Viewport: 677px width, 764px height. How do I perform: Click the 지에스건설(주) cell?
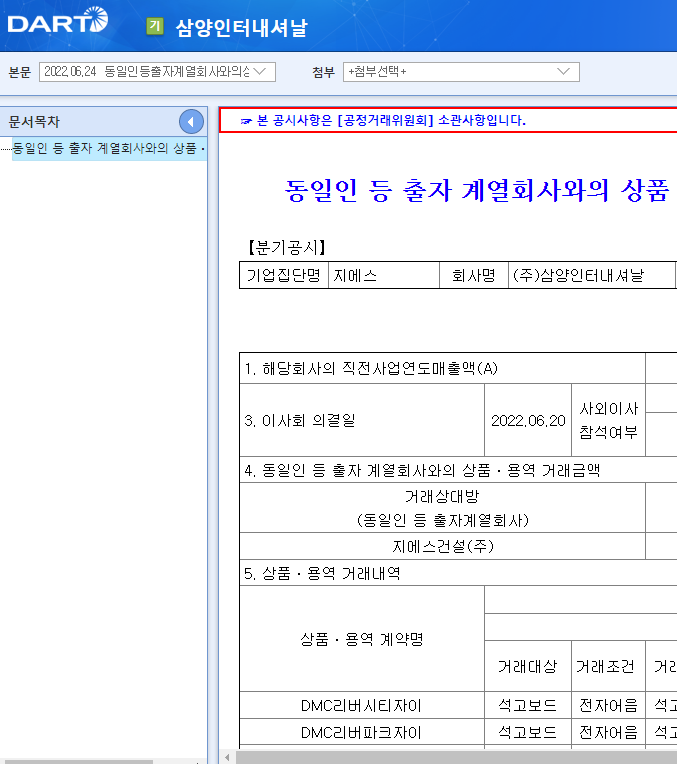click(x=443, y=546)
